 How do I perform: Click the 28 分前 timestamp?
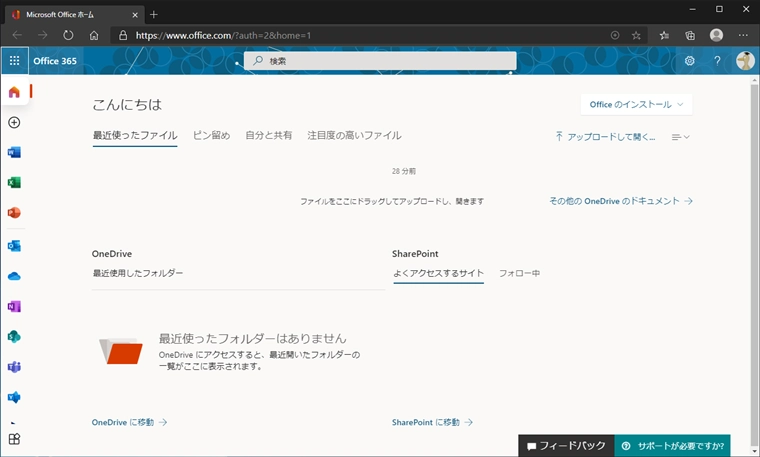click(404, 171)
